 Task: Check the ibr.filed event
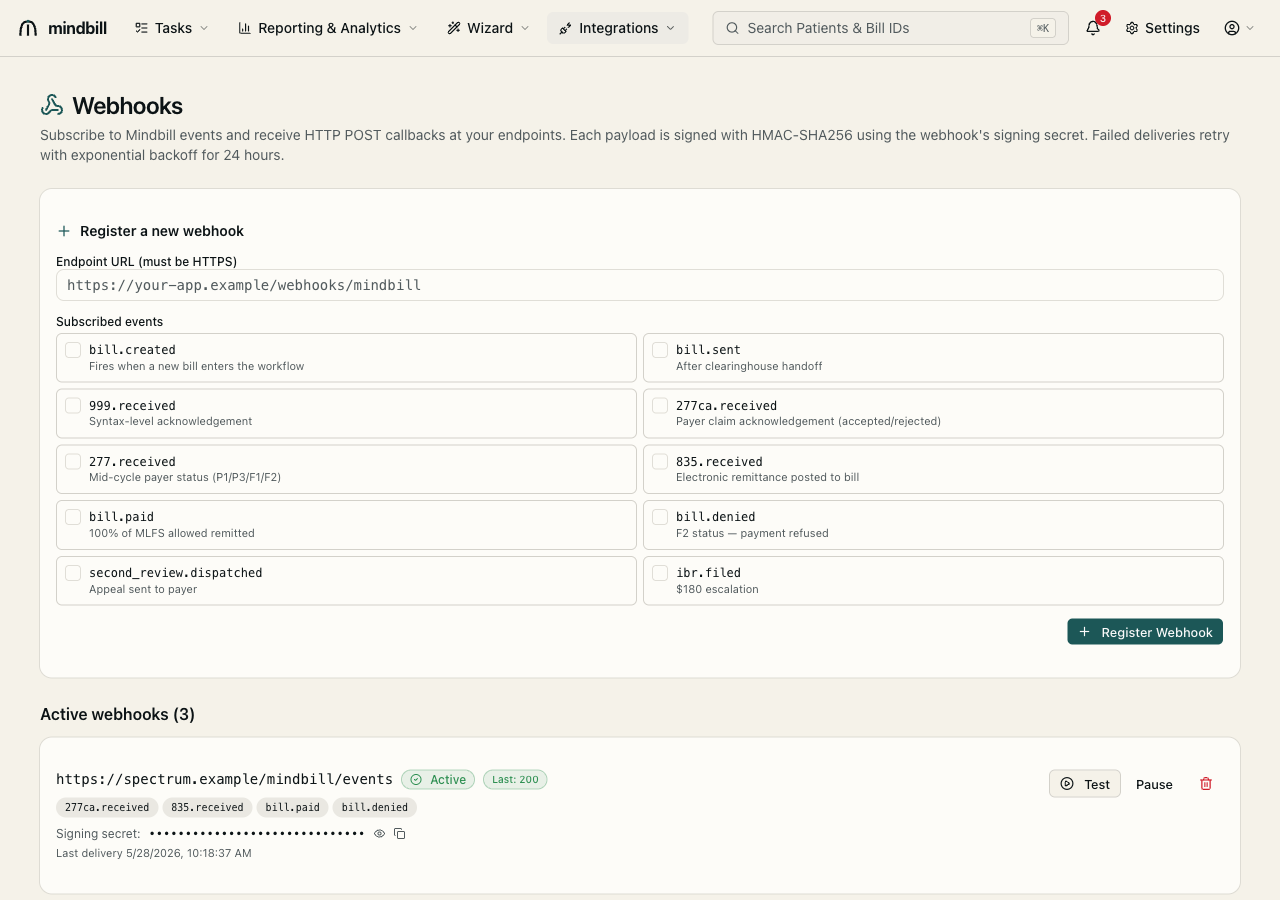[660, 573]
